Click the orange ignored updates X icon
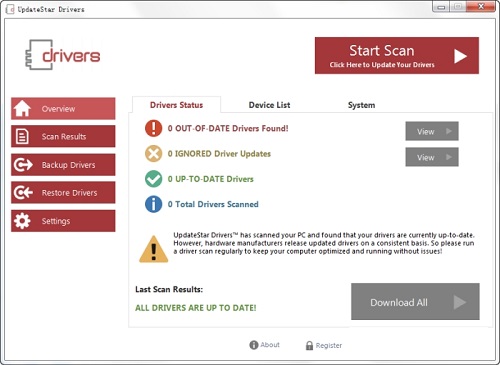Image resolution: width=500 pixels, height=365 pixels. [153, 154]
